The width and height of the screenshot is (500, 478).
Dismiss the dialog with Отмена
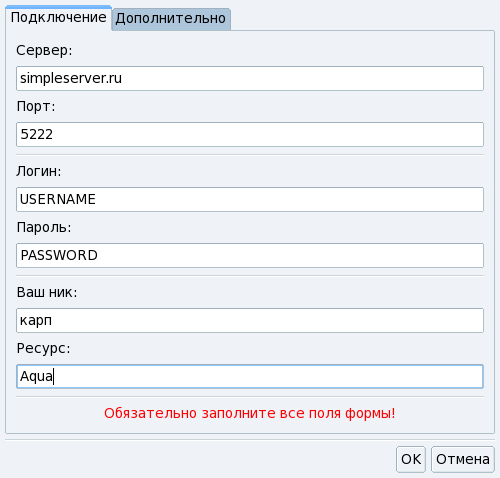point(463,459)
